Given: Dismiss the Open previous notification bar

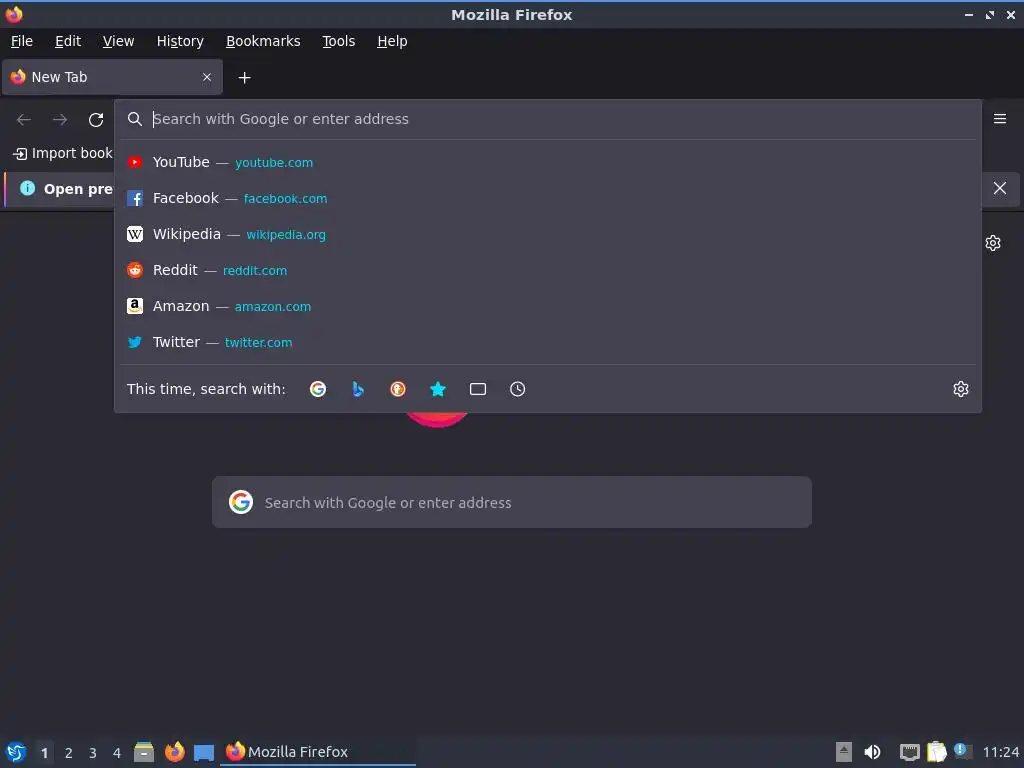Looking at the screenshot, I should (x=1000, y=188).
